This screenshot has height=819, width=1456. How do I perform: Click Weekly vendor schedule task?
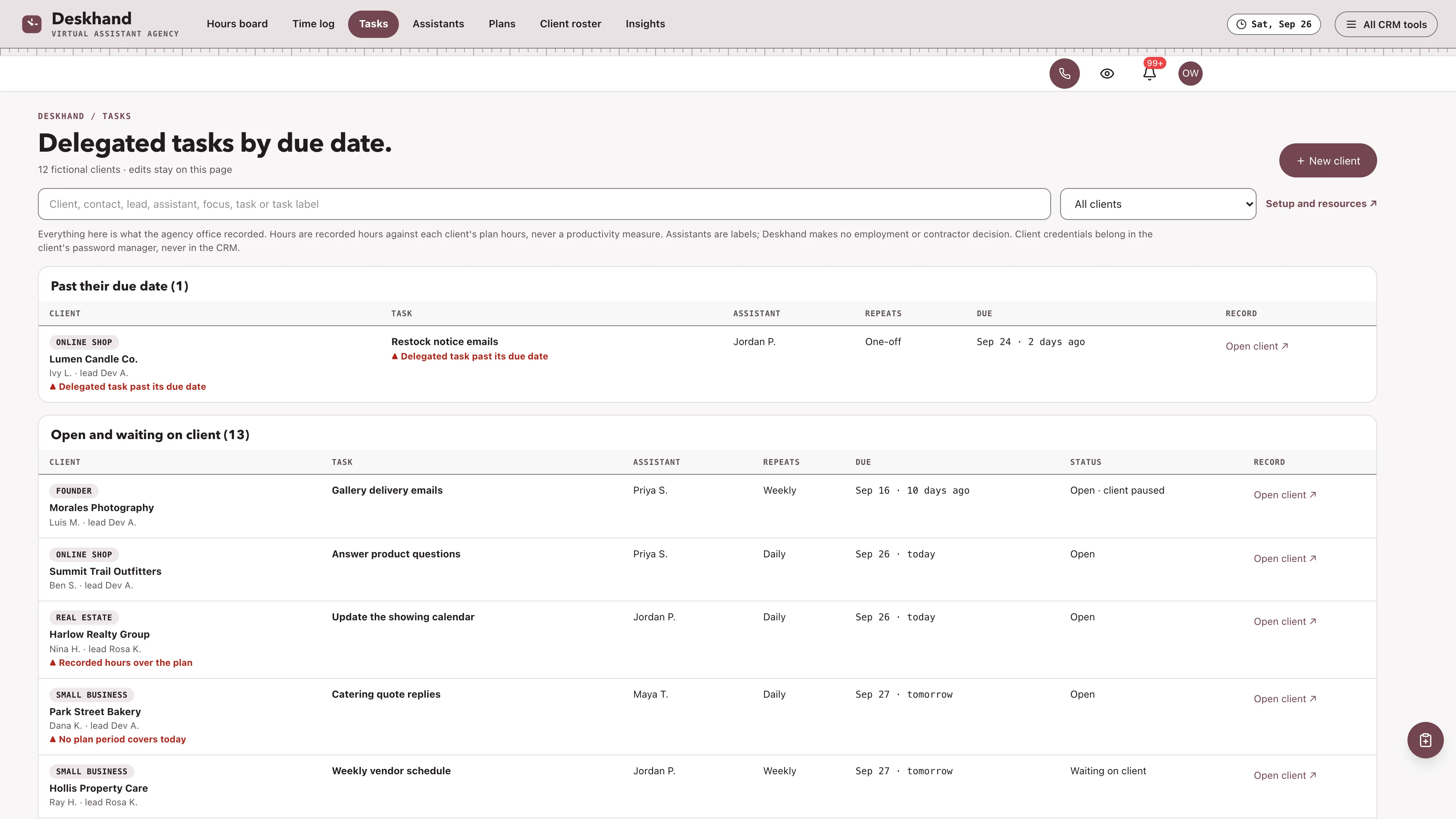(391, 771)
